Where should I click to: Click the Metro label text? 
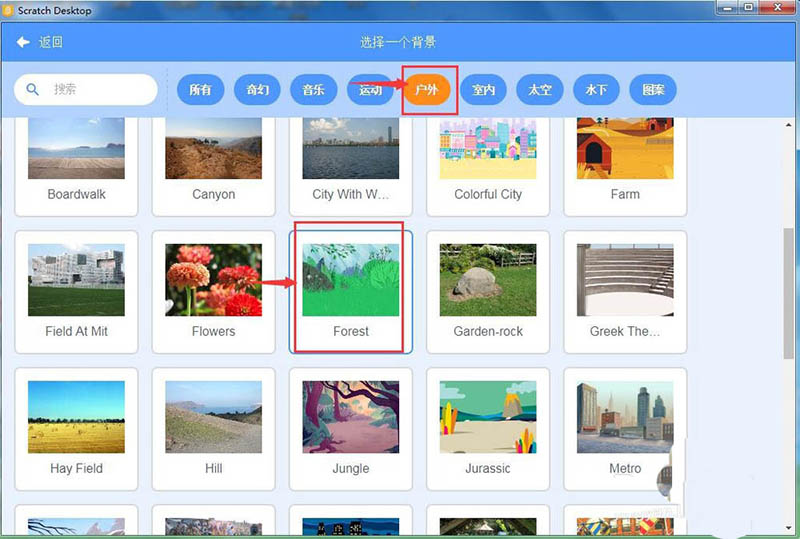click(626, 469)
